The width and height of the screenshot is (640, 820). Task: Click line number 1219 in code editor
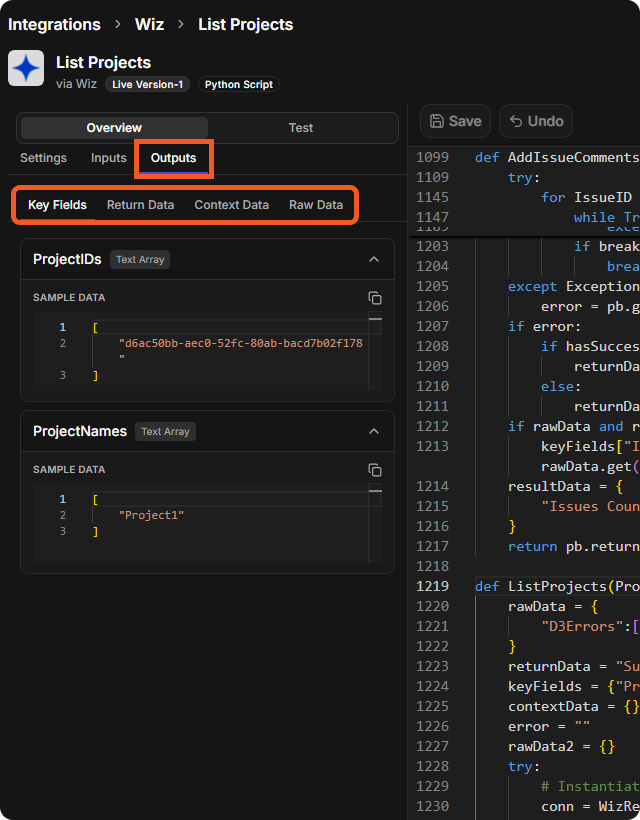click(x=432, y=586)
